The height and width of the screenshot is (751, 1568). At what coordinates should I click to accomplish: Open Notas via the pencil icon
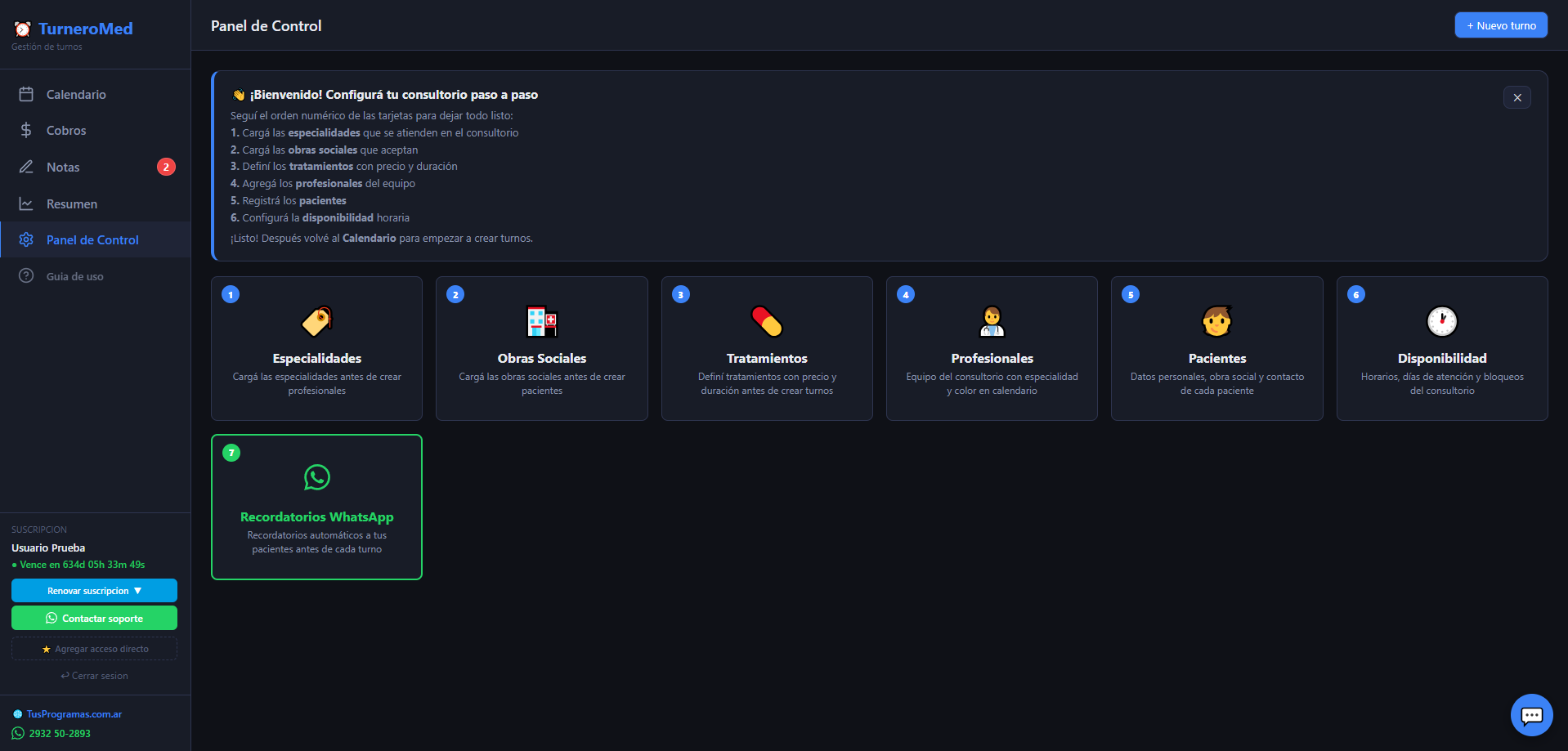pos(27,167)
